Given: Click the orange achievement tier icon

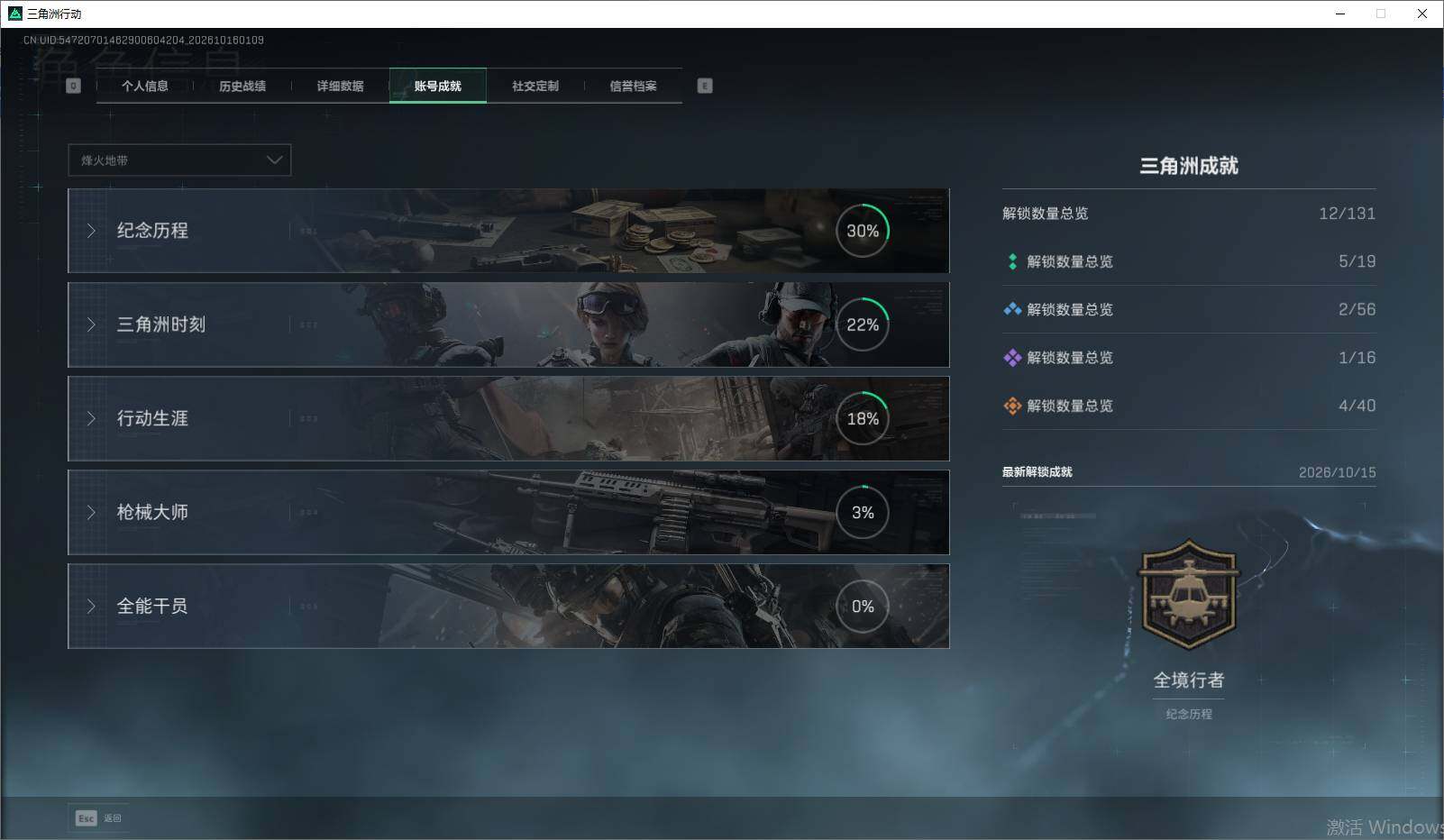Looking at the screenshot, I should pyautogui.click(x=1012, y=406).
